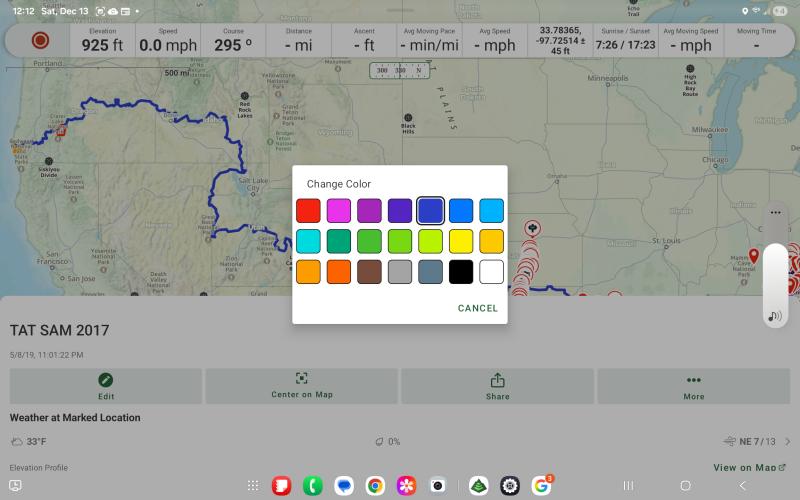The image size is (800, 500).
Task: Tap the Distance stat tile
Action: (x=298, y=40)
